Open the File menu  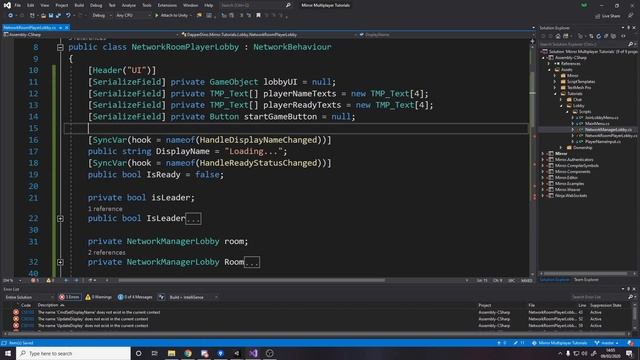coord(18,5)
